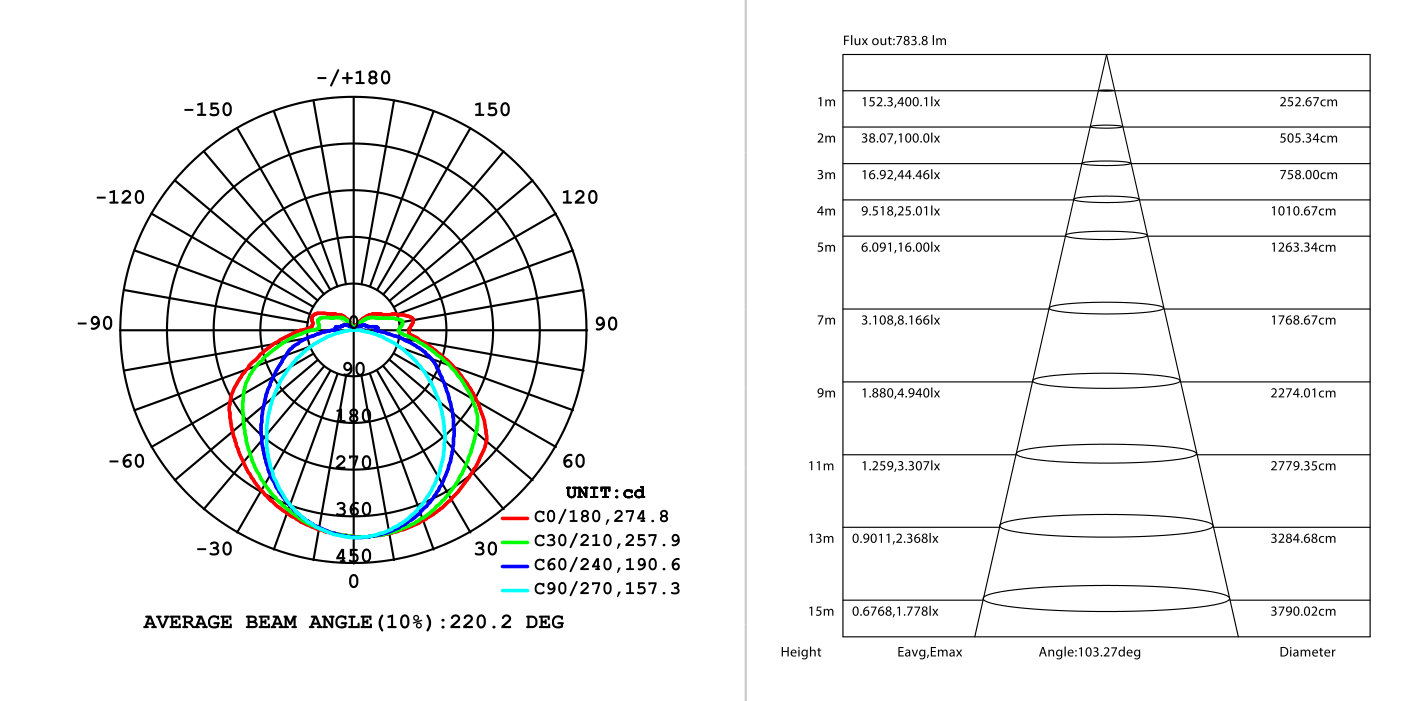Click the 60 polar angle label

coord(574,461)
